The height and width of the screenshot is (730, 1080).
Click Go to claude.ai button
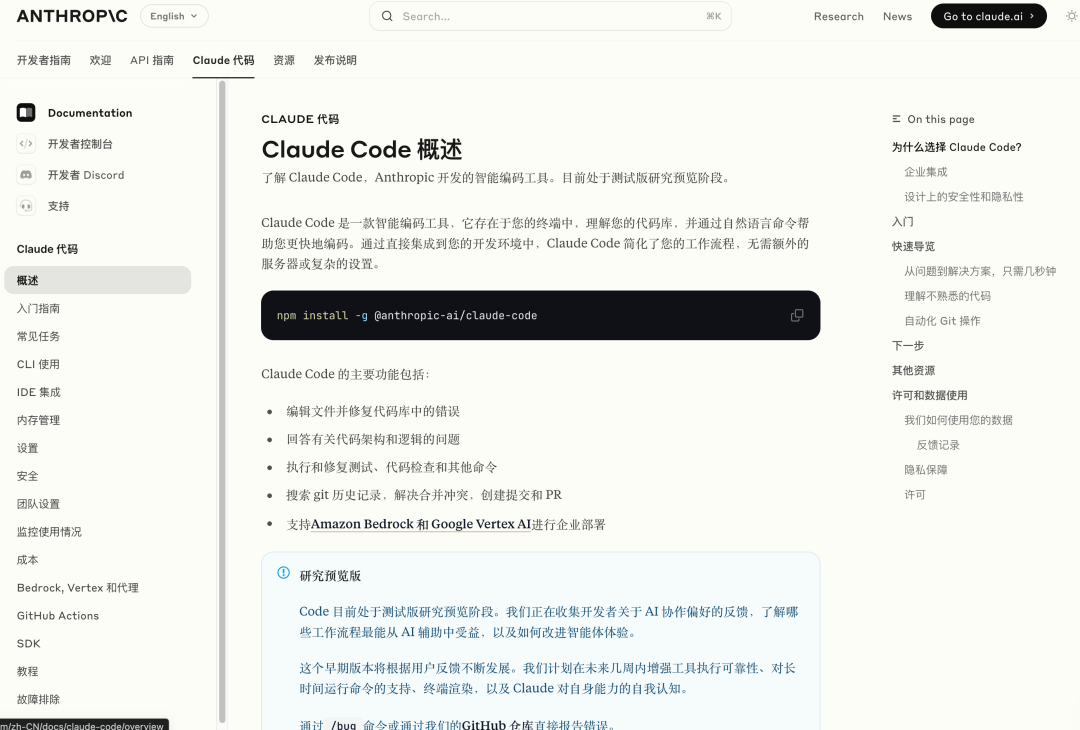pyautogui.click(x=988, y=16)
